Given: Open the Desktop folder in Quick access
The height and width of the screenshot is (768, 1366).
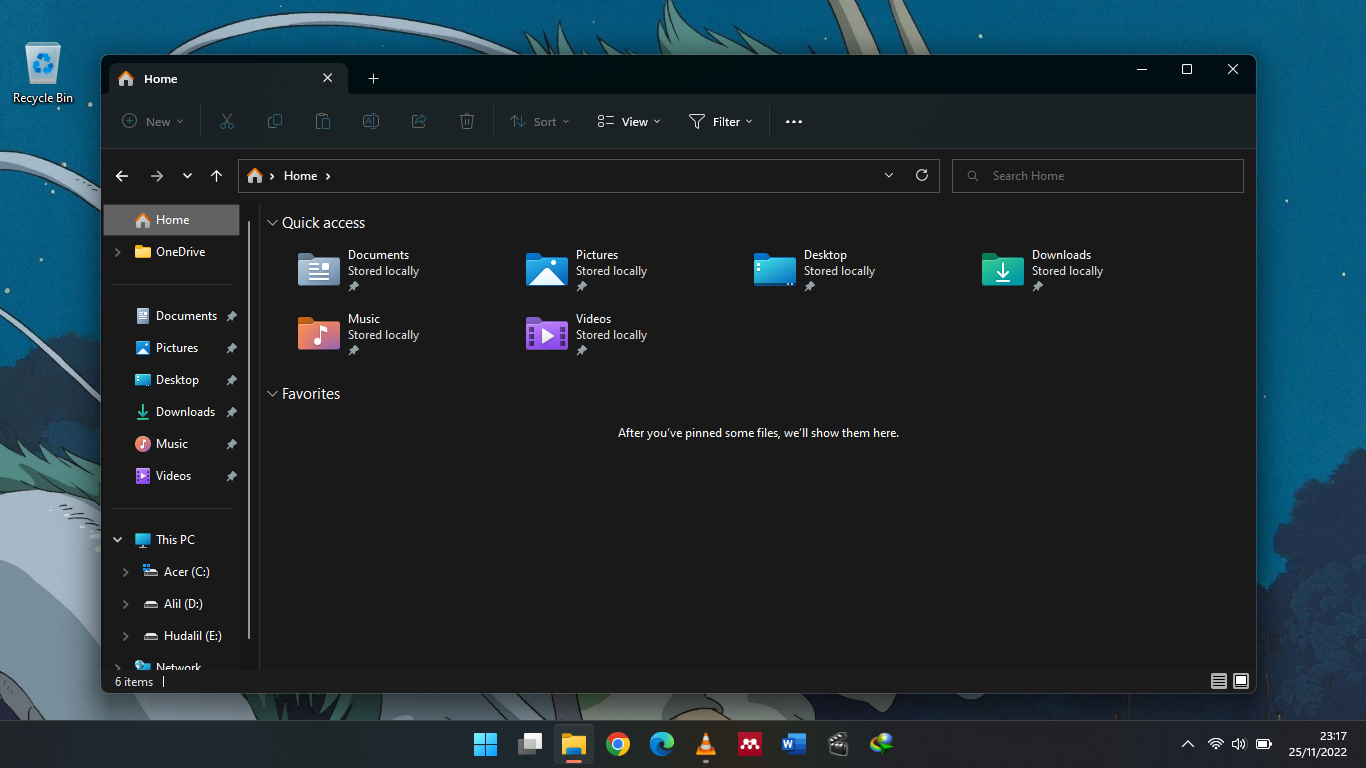Looking at the screenshot, I should [x=816, y=271].
